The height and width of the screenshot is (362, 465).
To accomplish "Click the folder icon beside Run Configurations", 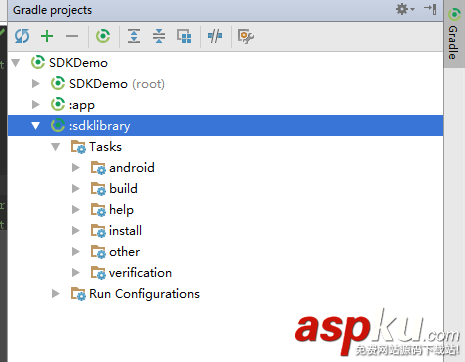I will [x=78, y=294].
